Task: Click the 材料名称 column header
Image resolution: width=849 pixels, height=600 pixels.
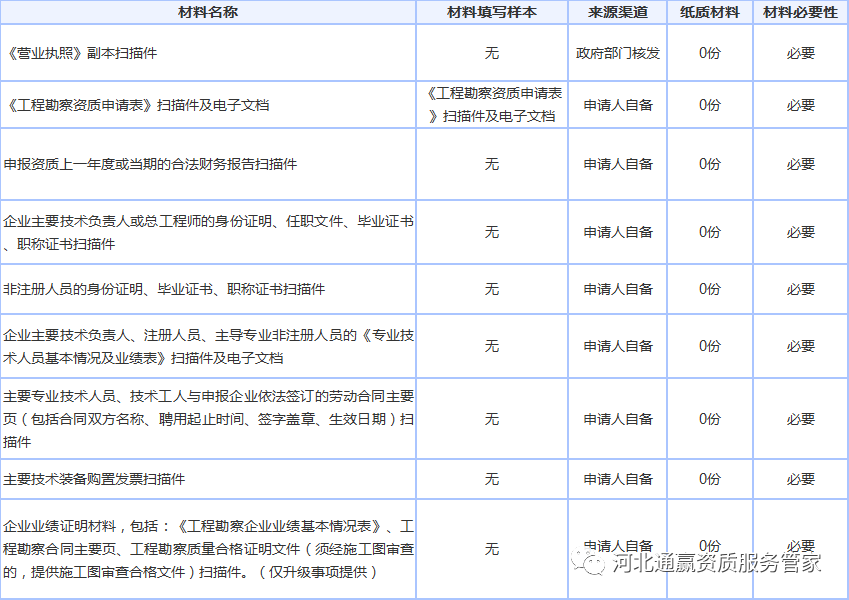Action: click(208, 12)
